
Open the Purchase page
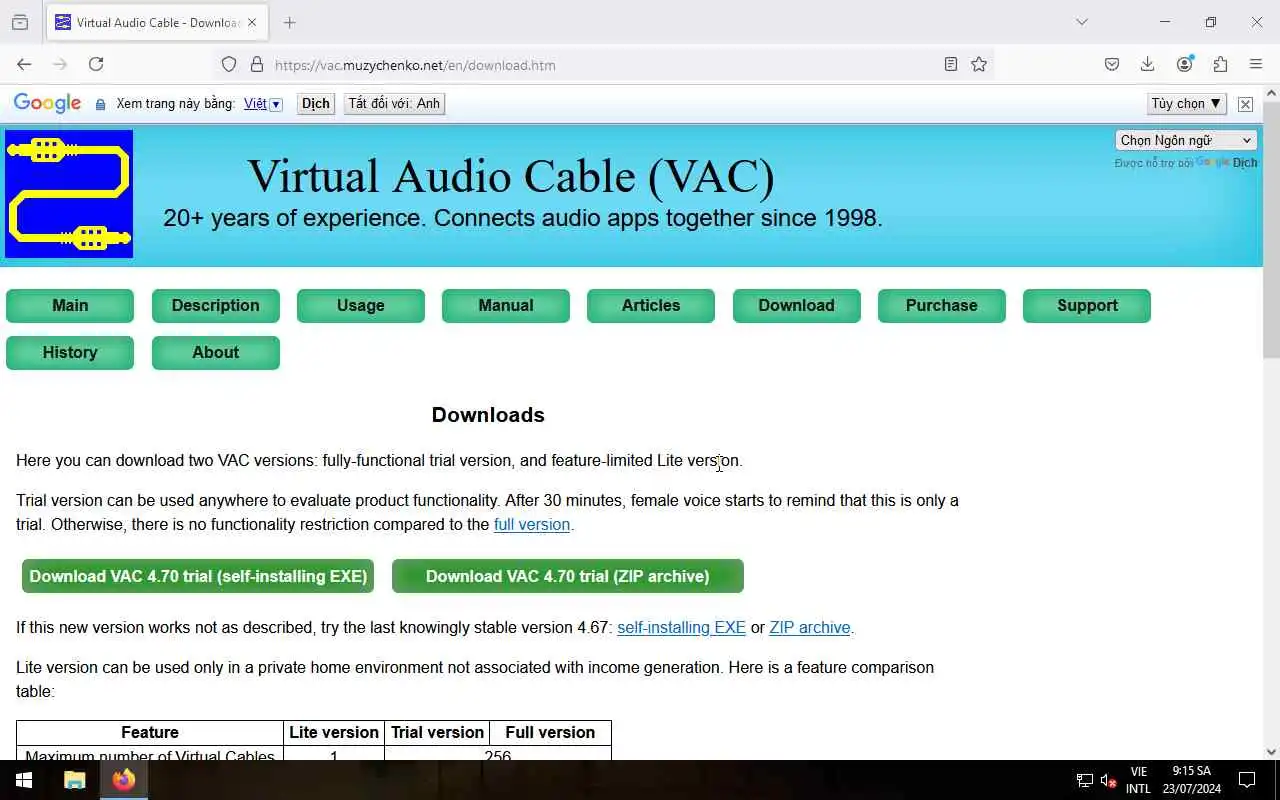tap(942, 306)
